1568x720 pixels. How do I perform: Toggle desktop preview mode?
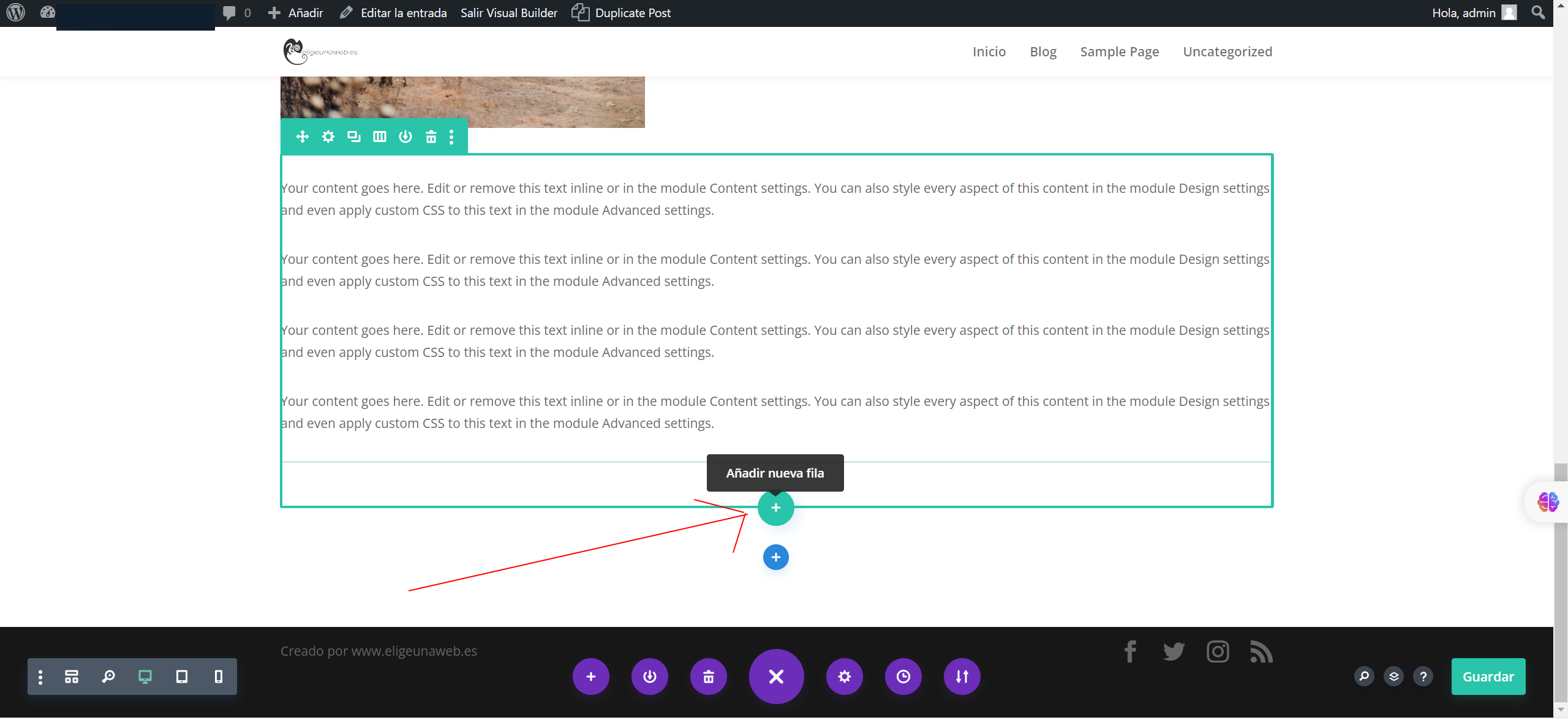(145, 677)
